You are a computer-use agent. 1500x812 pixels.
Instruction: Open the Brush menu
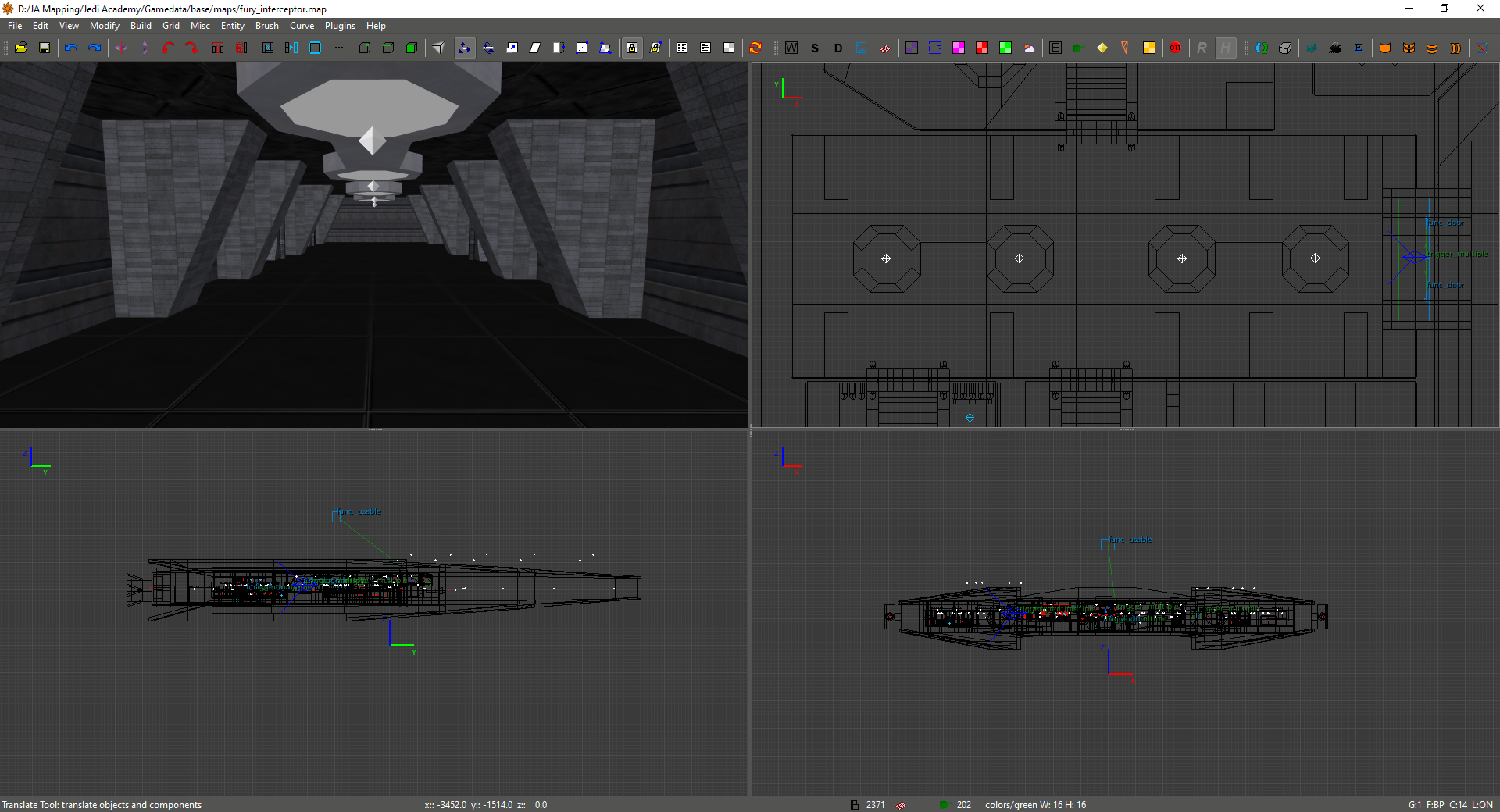[266, 26]
